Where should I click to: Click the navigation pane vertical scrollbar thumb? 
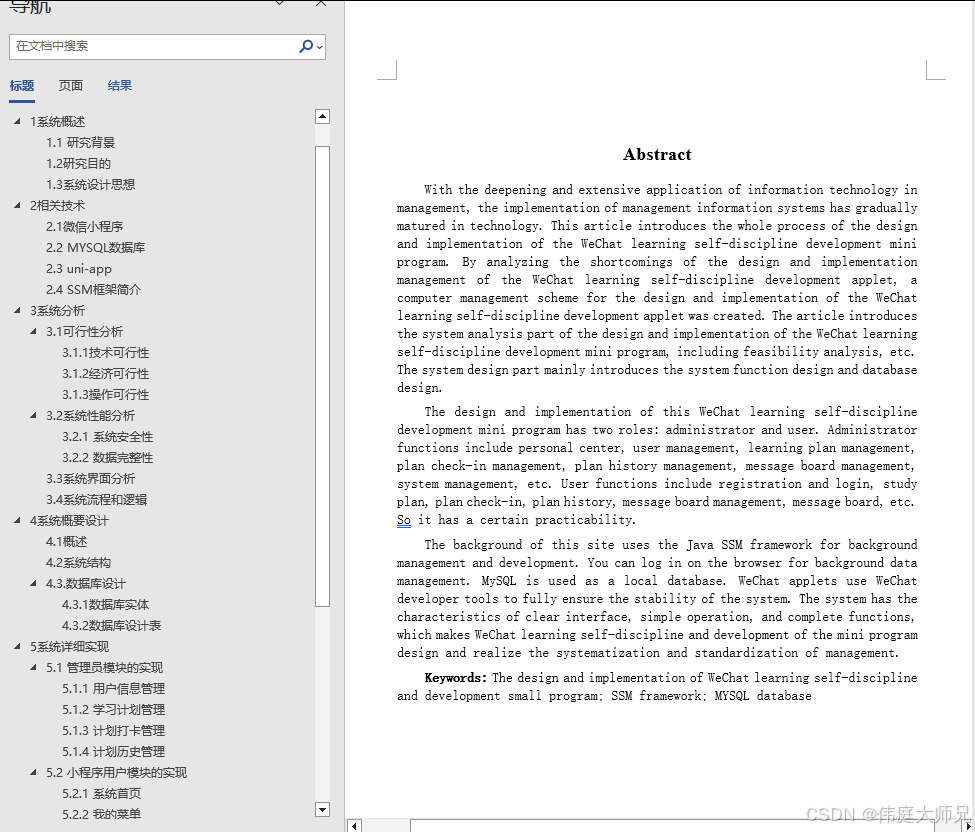322,376
